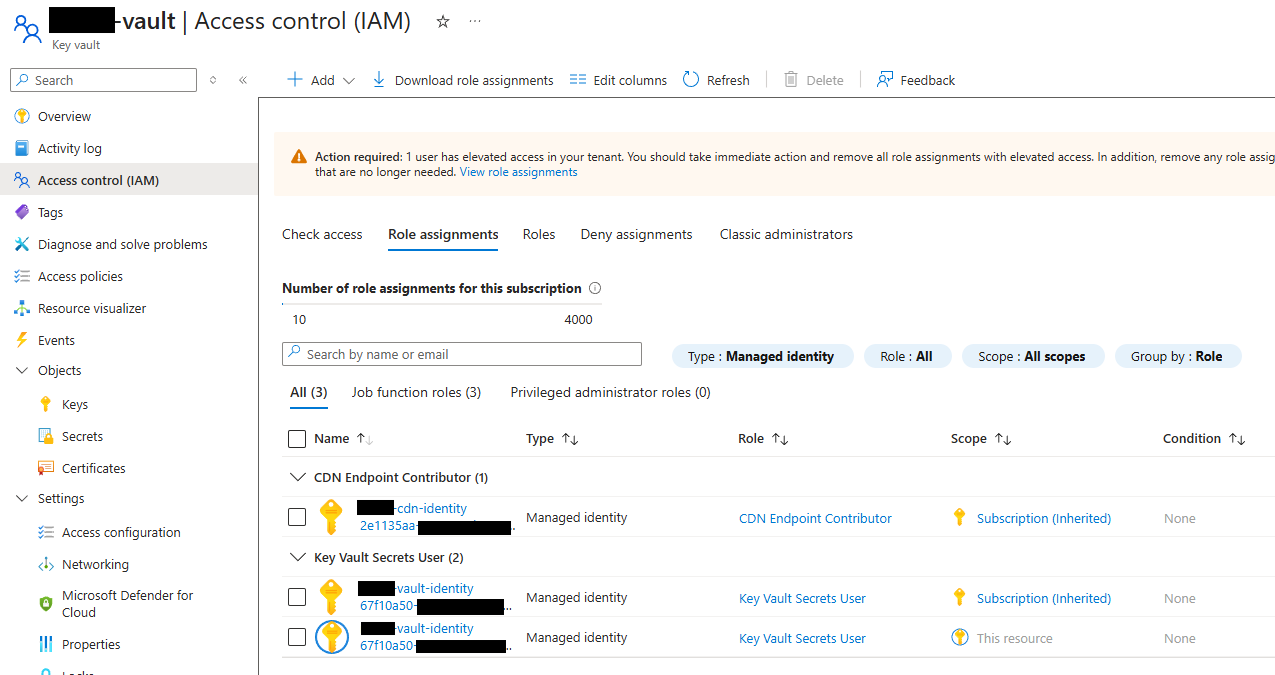Switch to the Deny assignments tab
Viewport: 1275px width, 675px height.
tap(636, 234)
